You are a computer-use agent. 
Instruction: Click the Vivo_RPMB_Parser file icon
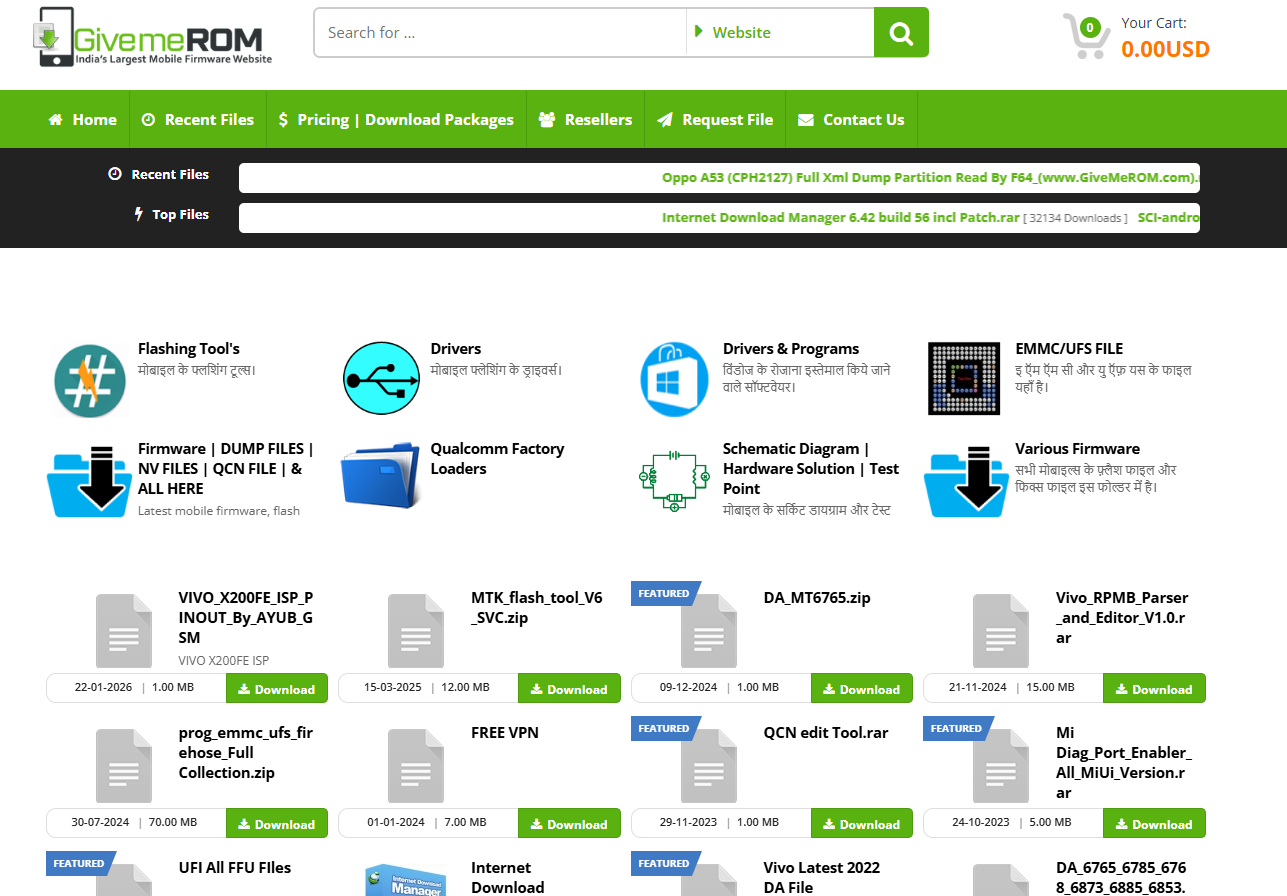coord(1001,631)
